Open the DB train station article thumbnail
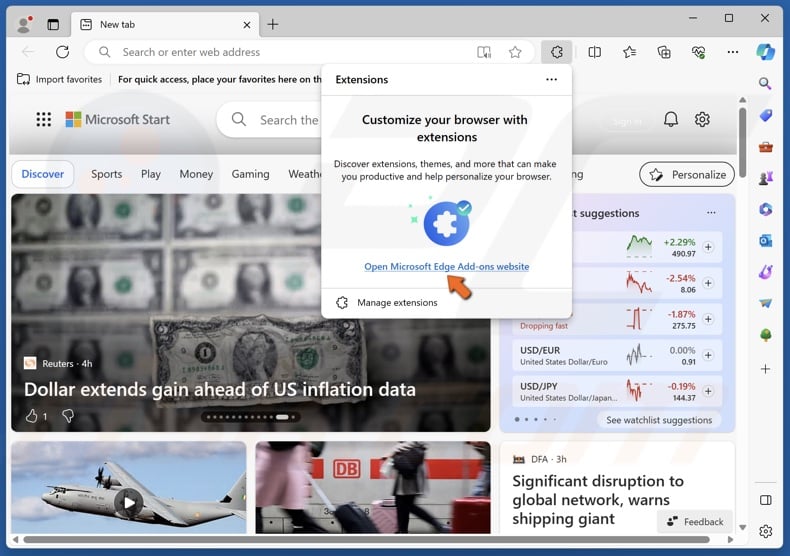790x556 pixels. click(373, 488)
